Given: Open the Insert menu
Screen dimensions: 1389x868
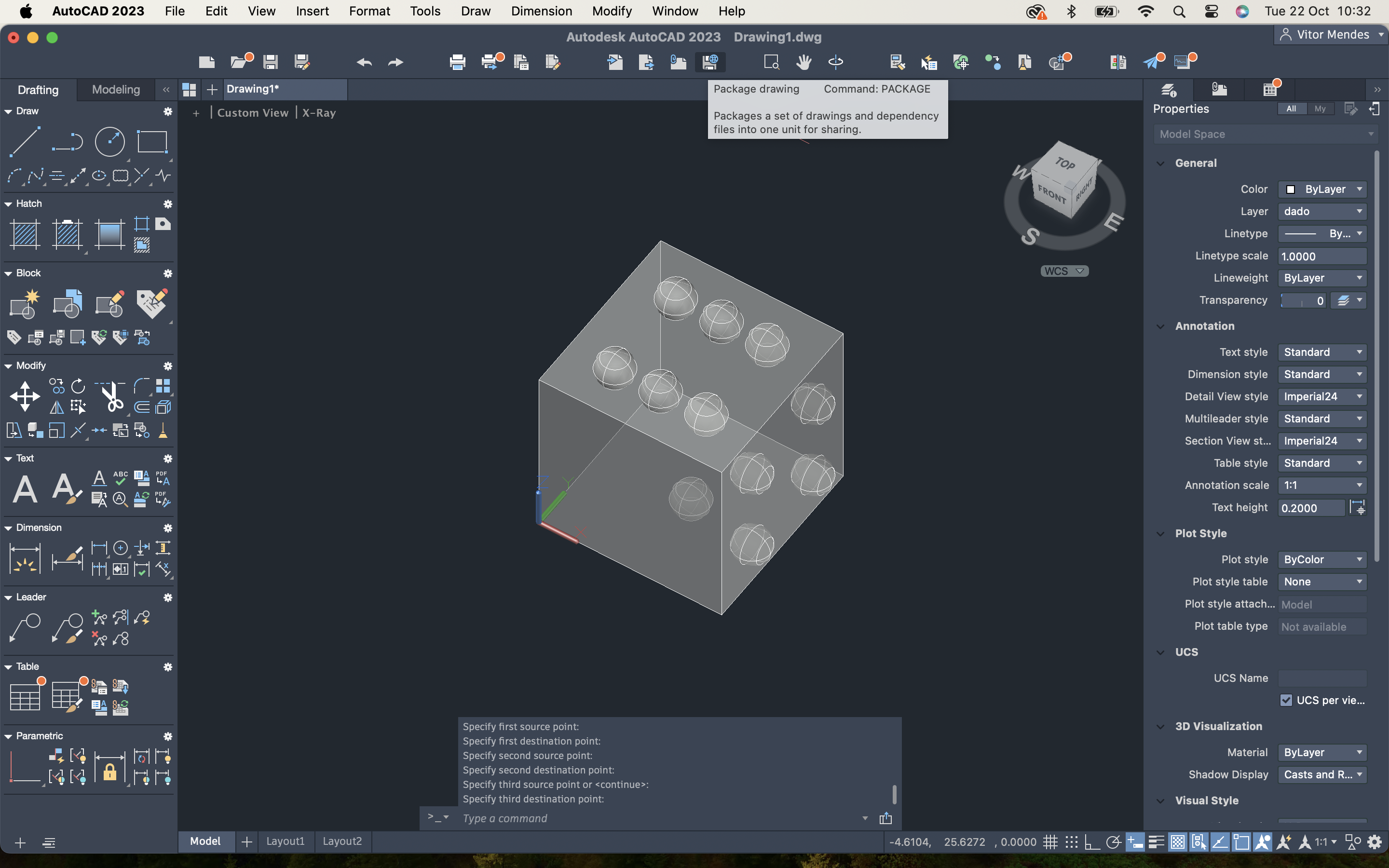Looking at the screenshot, I should (312, 11).
